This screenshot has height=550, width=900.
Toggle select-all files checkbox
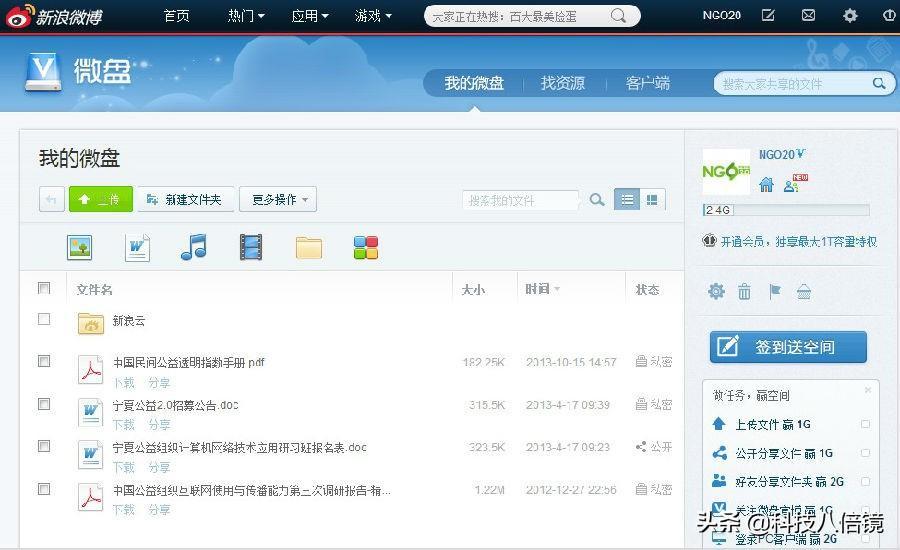(44, 288)
